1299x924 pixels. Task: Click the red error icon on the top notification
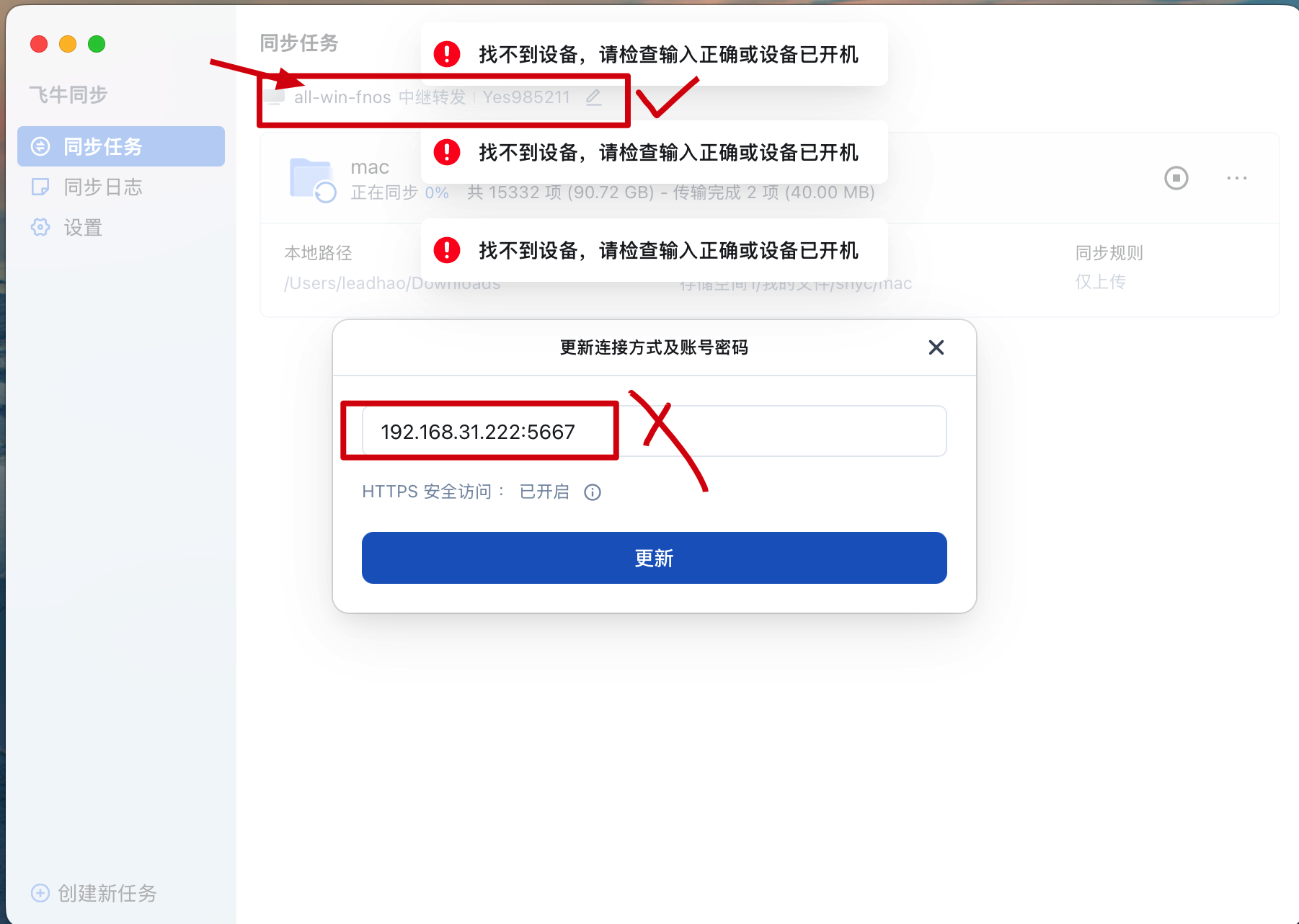coord(447,54)
